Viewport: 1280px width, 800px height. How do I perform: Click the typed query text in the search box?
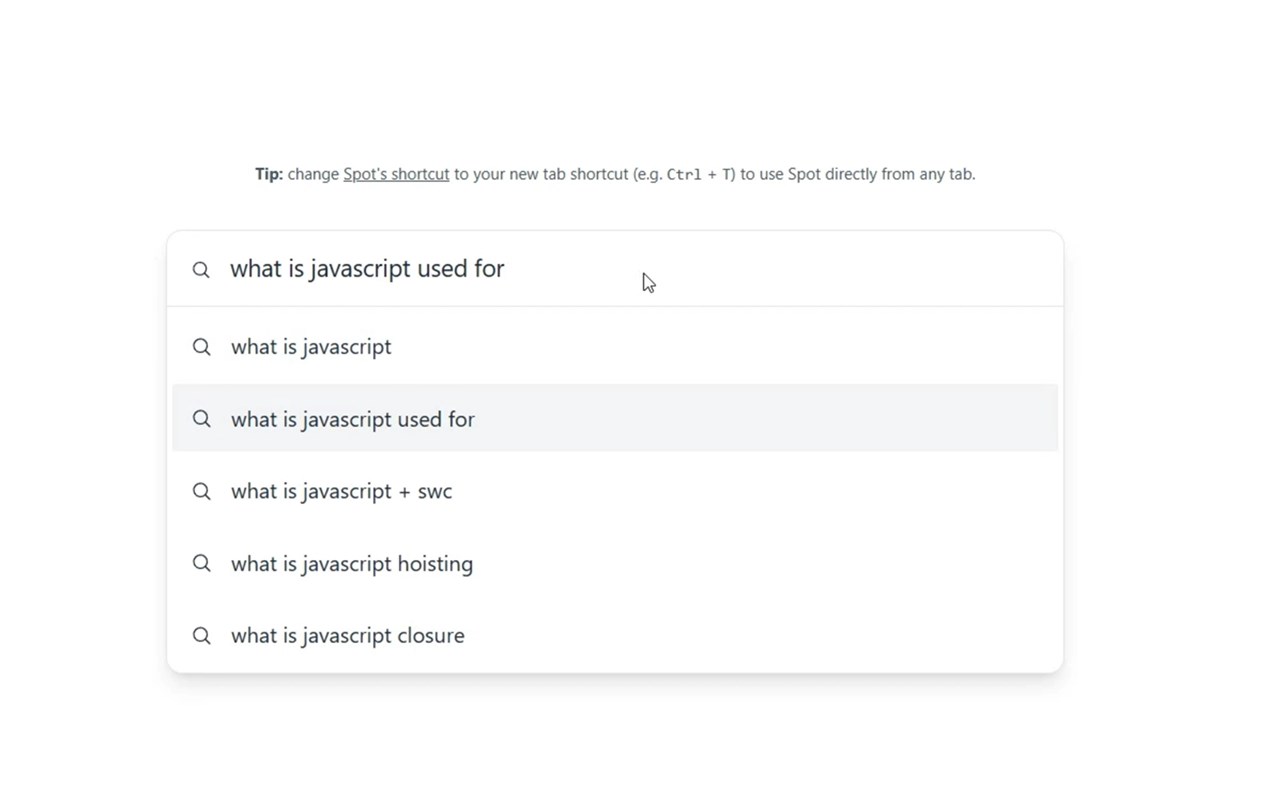(367, 269)
